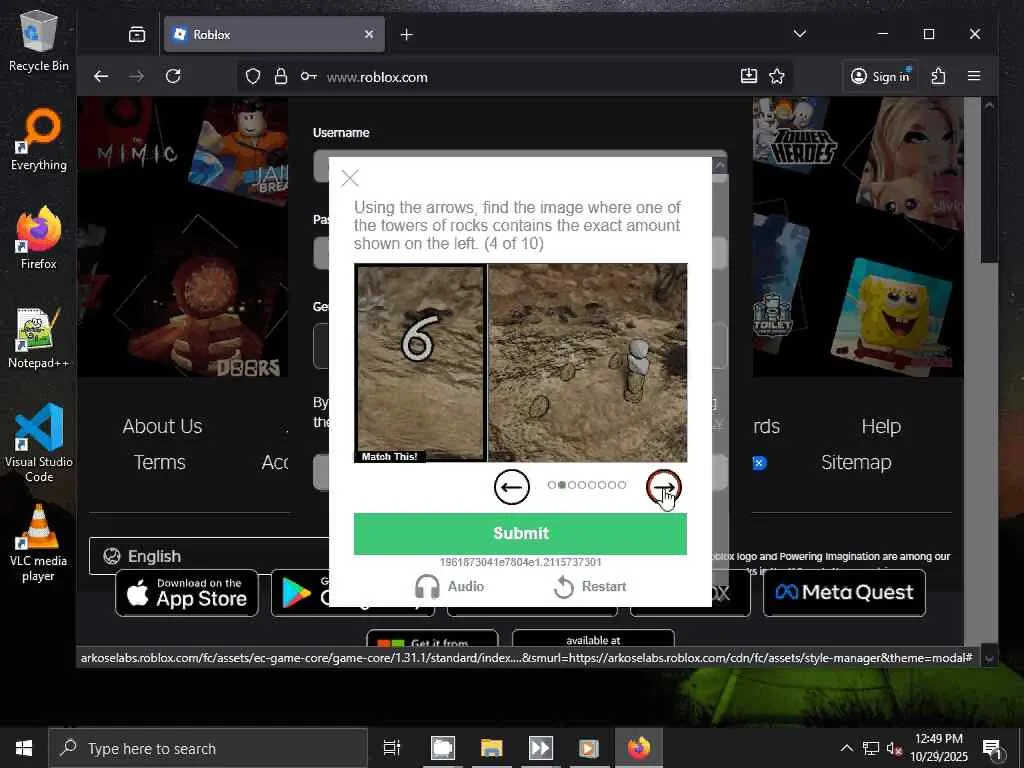Open the Everything desktop shortcut

point(39,140)
